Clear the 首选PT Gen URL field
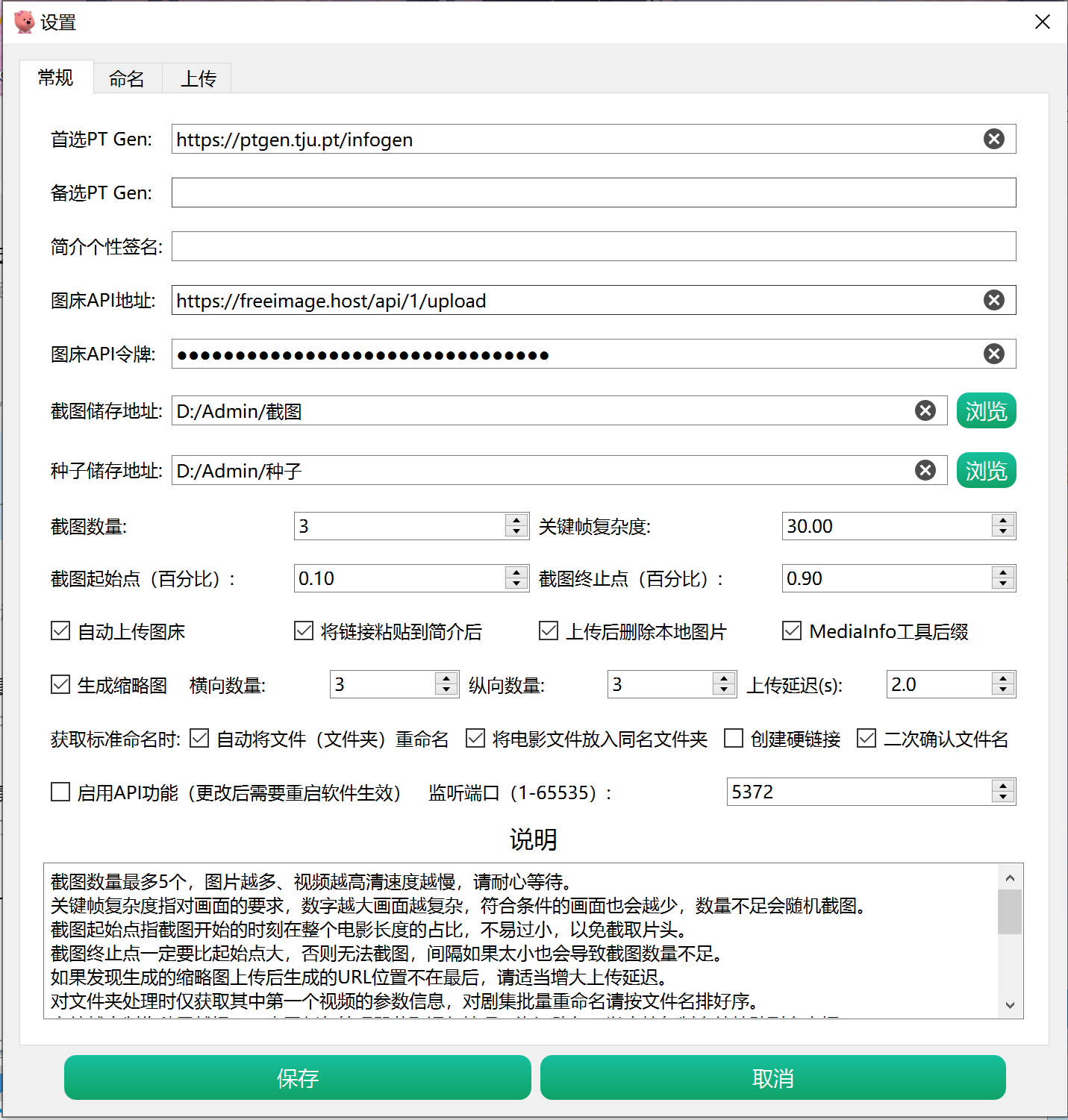Image resolution: width=1068 pixels, height=1120 pixels. [x=993, y=139]
